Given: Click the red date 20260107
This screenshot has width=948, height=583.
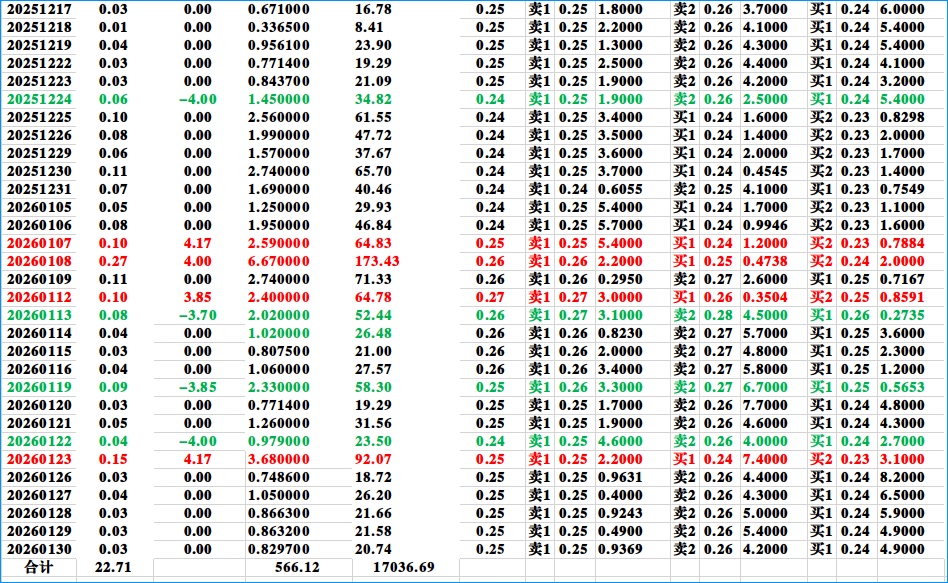Looking at the screenshot, I should point(39,243).
